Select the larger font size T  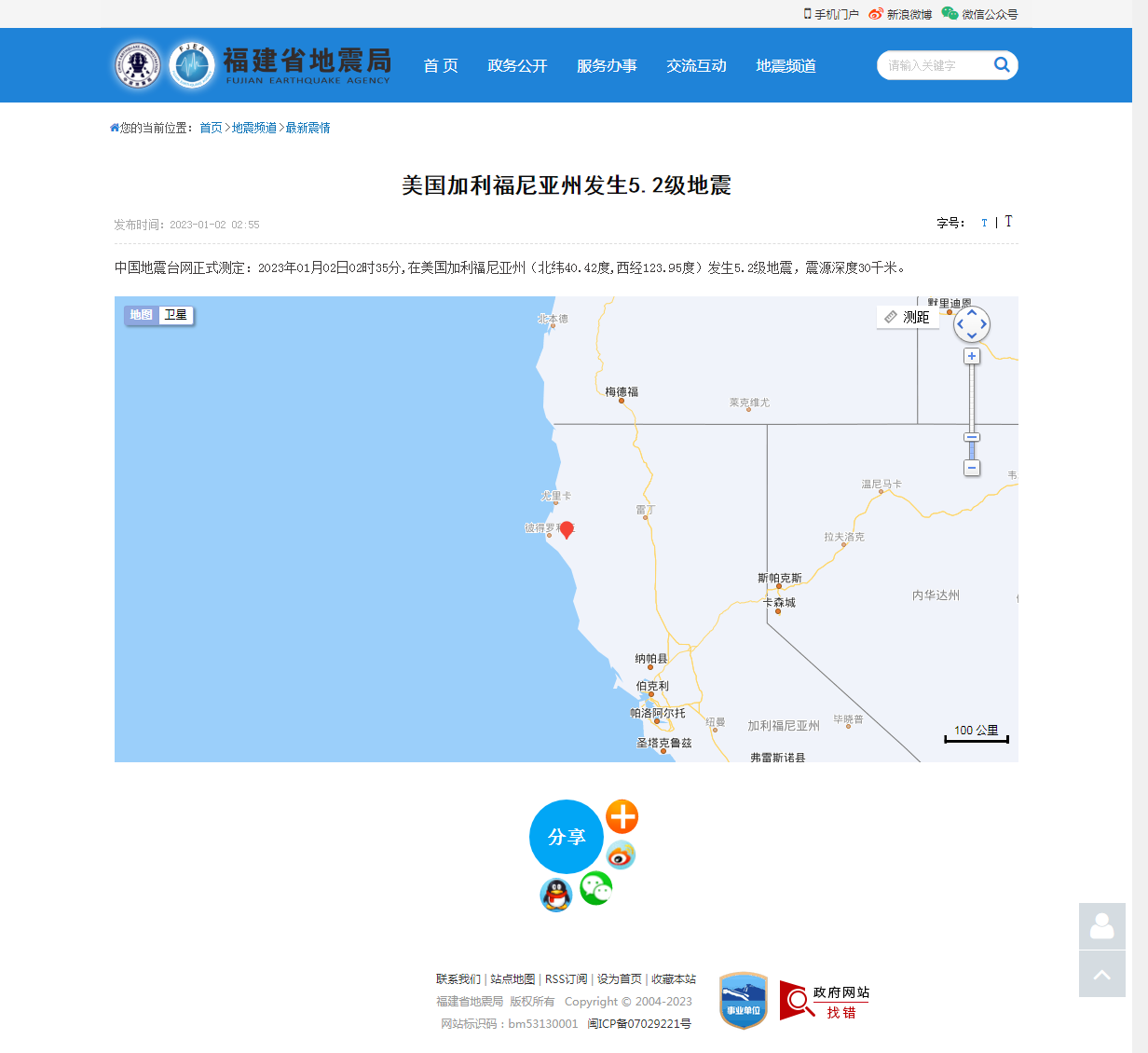pos(1008,222)
